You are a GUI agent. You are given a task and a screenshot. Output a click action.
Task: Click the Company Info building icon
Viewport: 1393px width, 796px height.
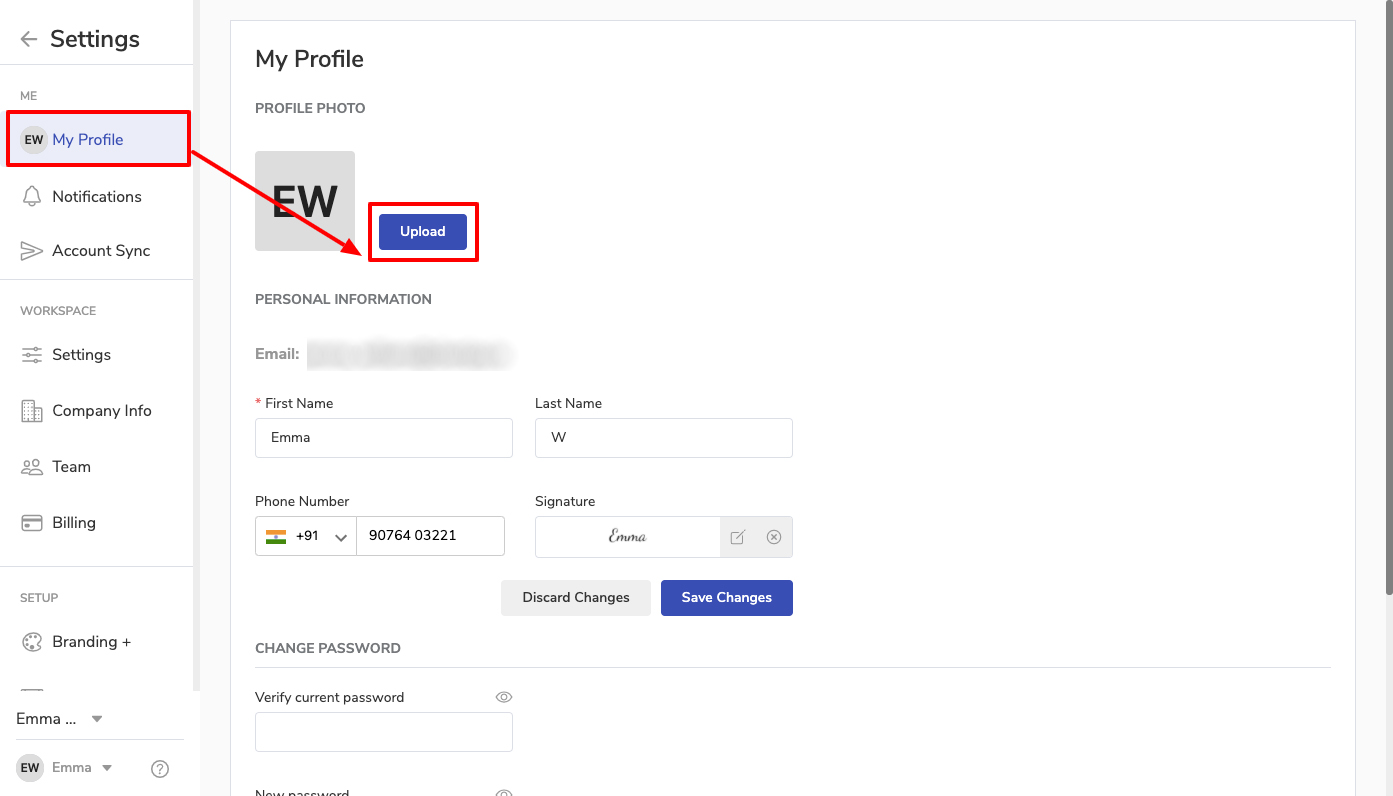[32, 411]
